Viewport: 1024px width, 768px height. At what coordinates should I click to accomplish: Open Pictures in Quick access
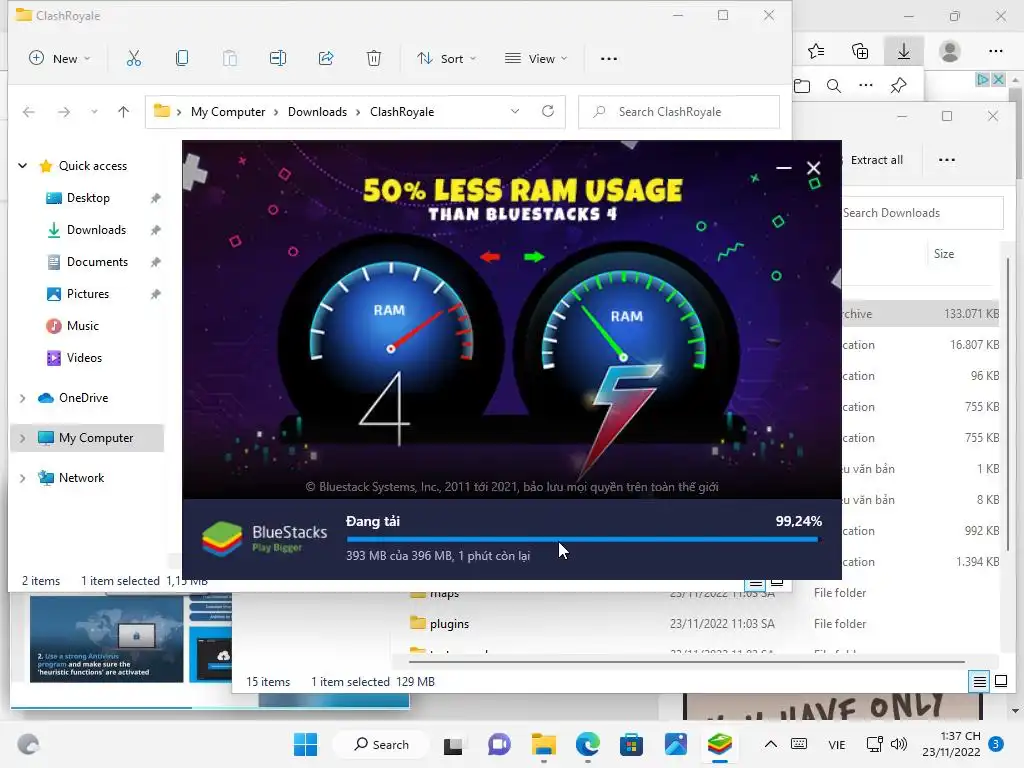88,294
